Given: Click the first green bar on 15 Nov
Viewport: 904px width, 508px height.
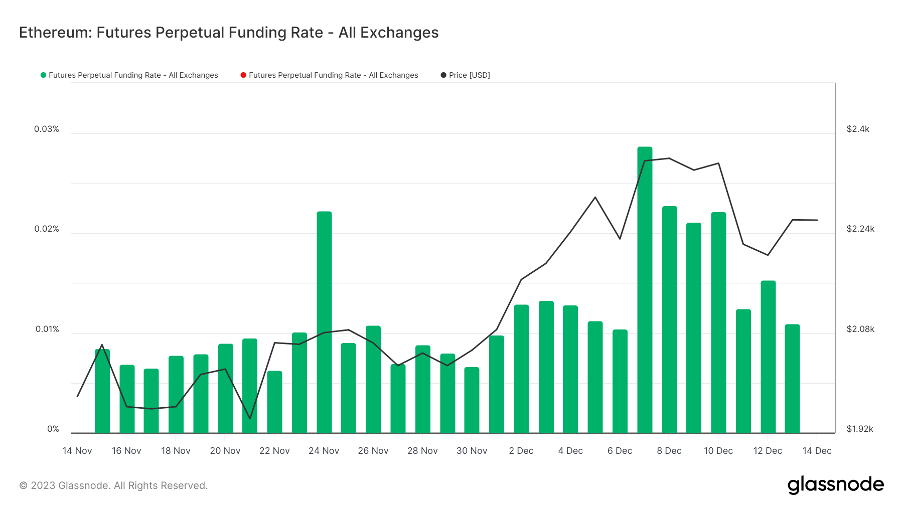Looking at the screenshot, I should point(102,391).
